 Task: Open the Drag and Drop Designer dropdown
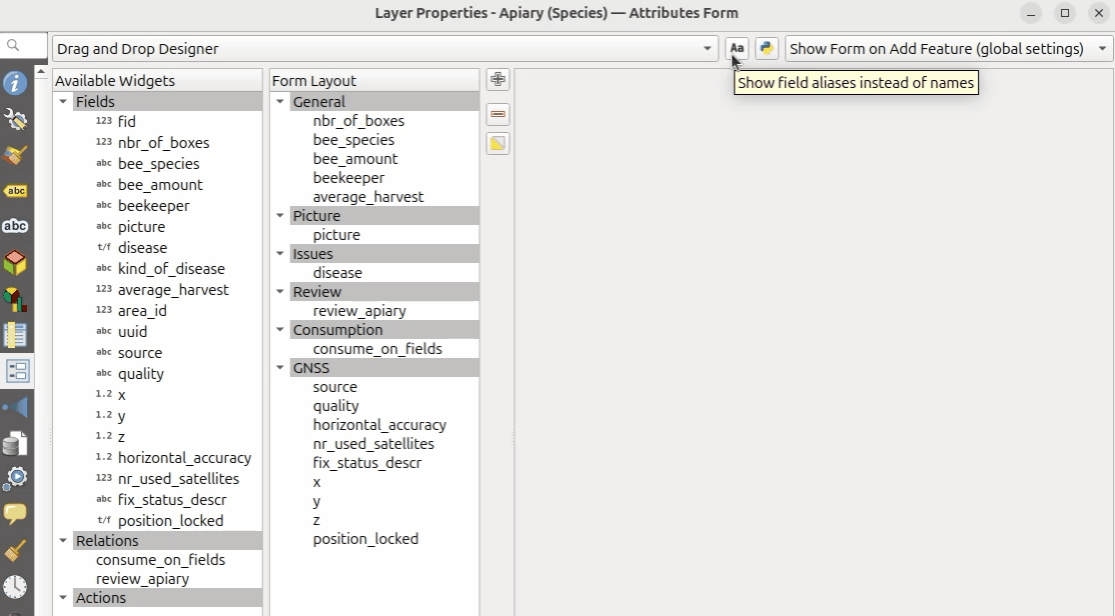[x=385, y=48]
